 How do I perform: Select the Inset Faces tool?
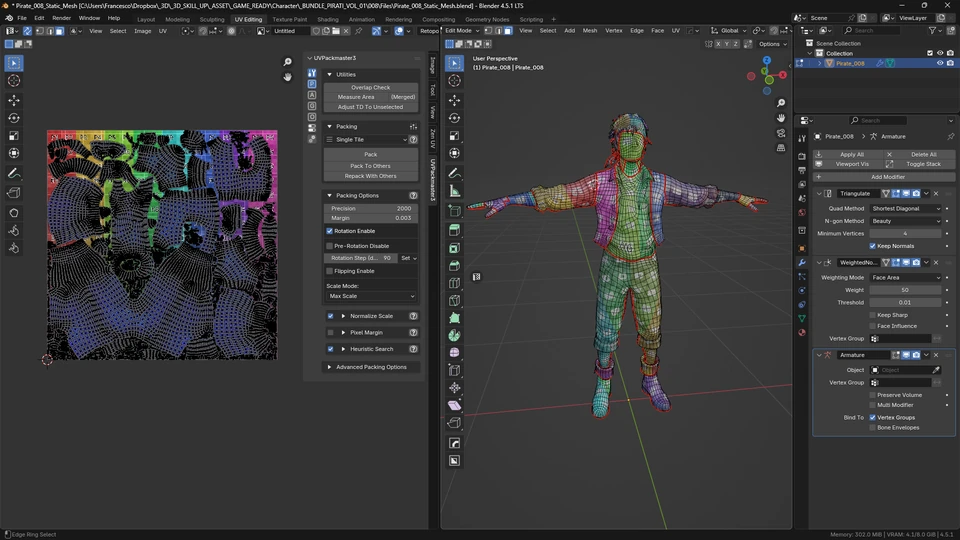click(x=454, y=248)
